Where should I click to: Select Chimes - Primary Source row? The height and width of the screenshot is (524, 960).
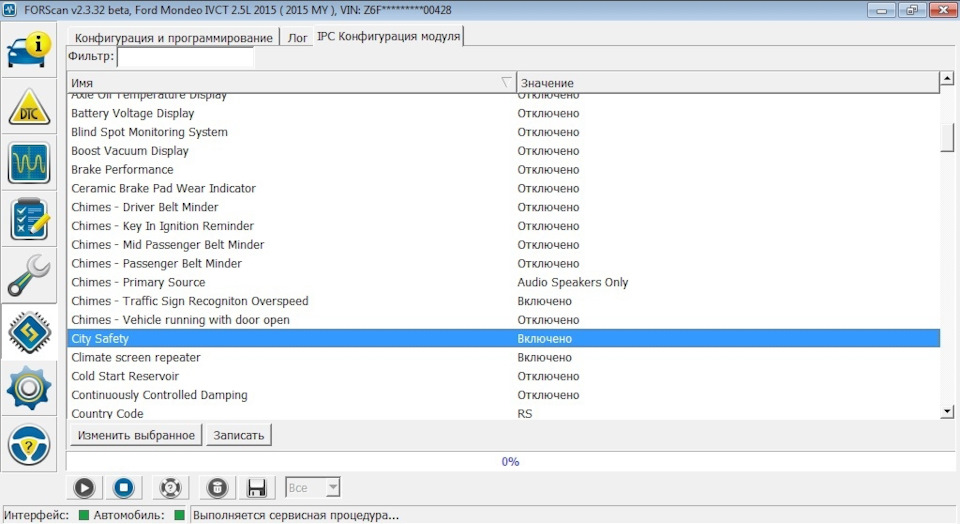click(503, 282)
